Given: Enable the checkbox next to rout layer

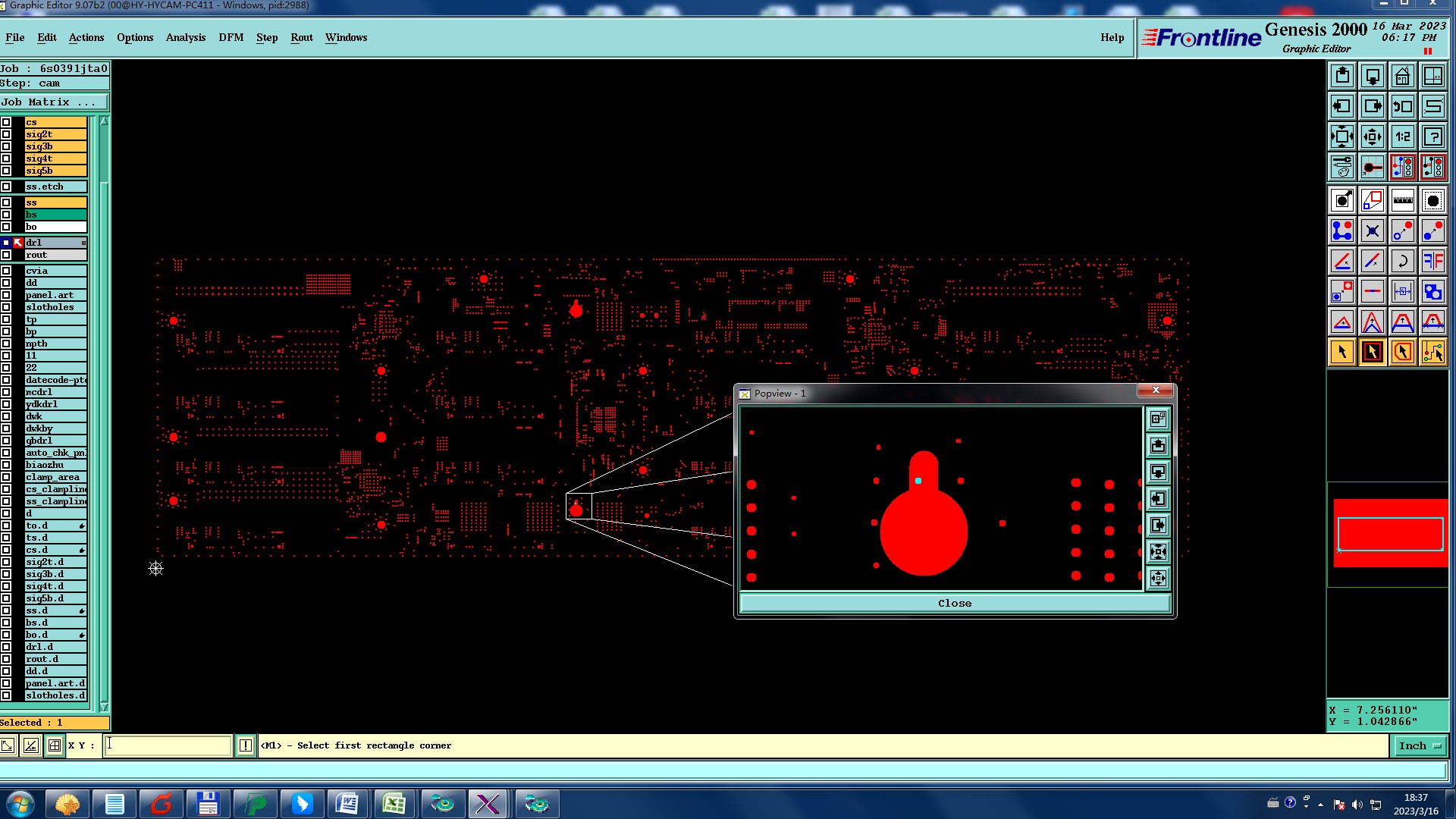Looking at the screenshot, I should [6, 255].
